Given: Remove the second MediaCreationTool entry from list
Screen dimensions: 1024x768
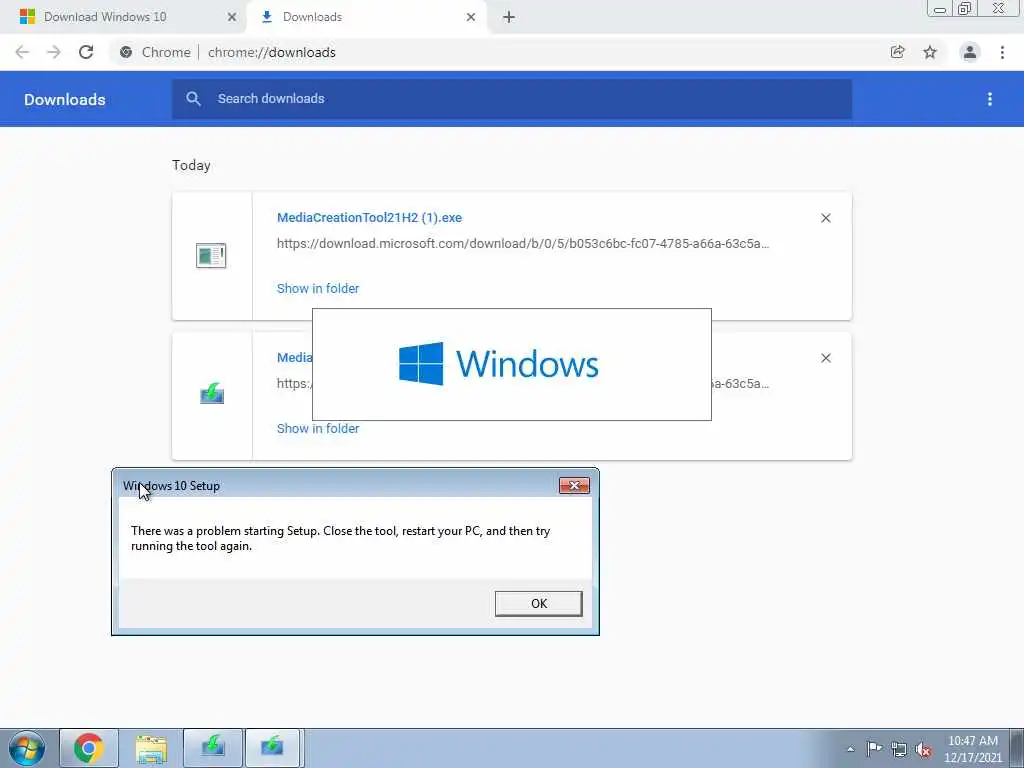Looking at the screenshot, I should pos(825,358).
